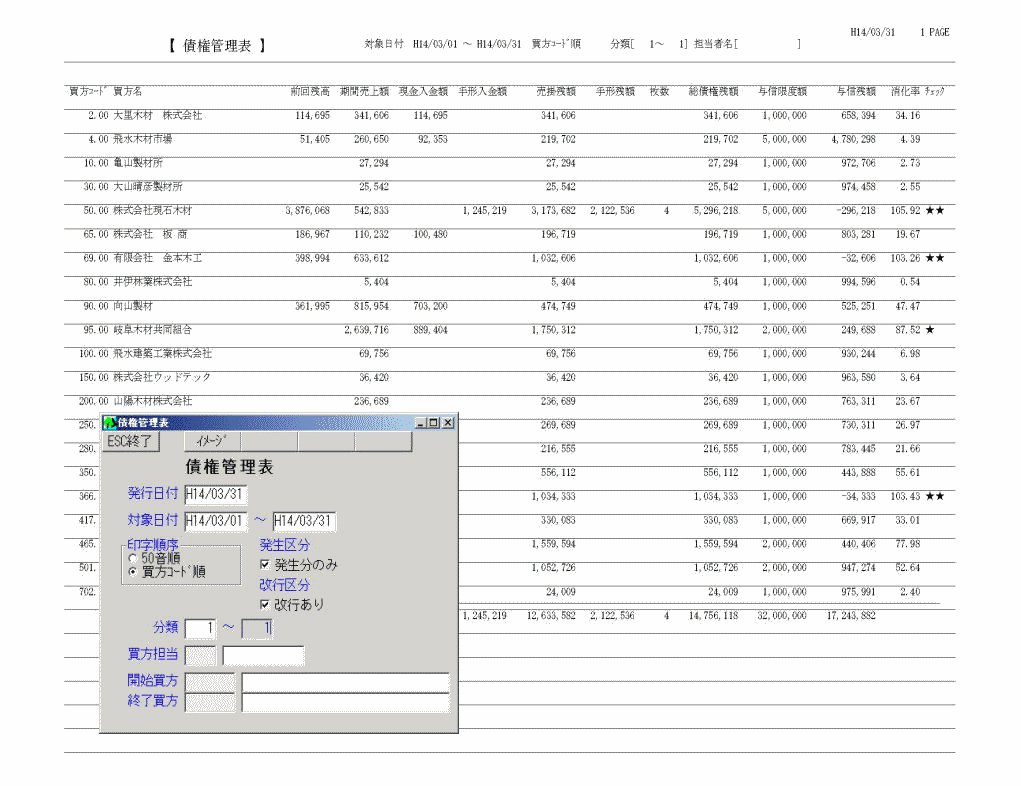Image resolution: width=1021 pixels, height=786 pixels.
Task: Click the 終了買方 name field
Action: (345, 702)
